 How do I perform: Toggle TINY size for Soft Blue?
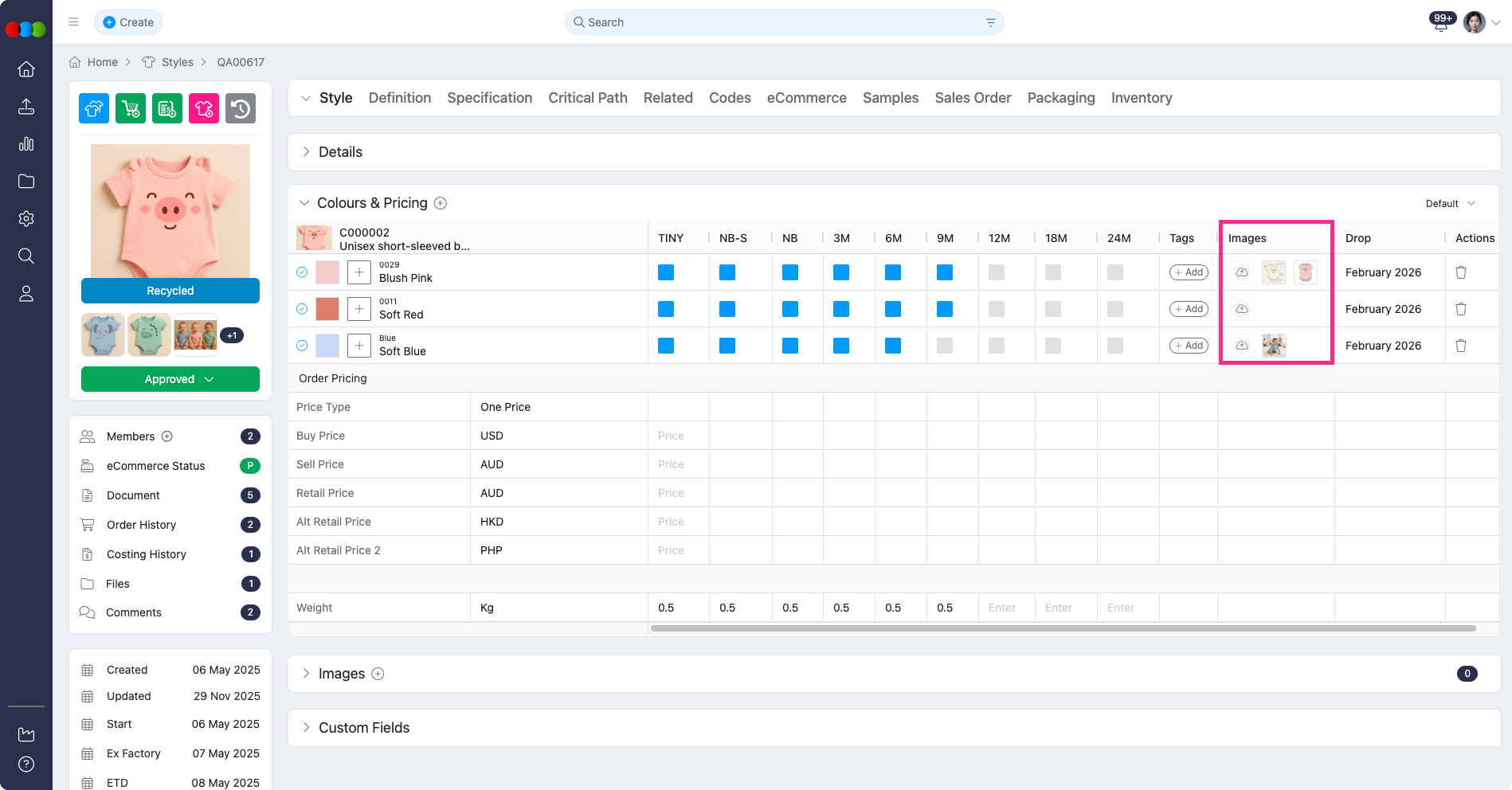[666, 346]
